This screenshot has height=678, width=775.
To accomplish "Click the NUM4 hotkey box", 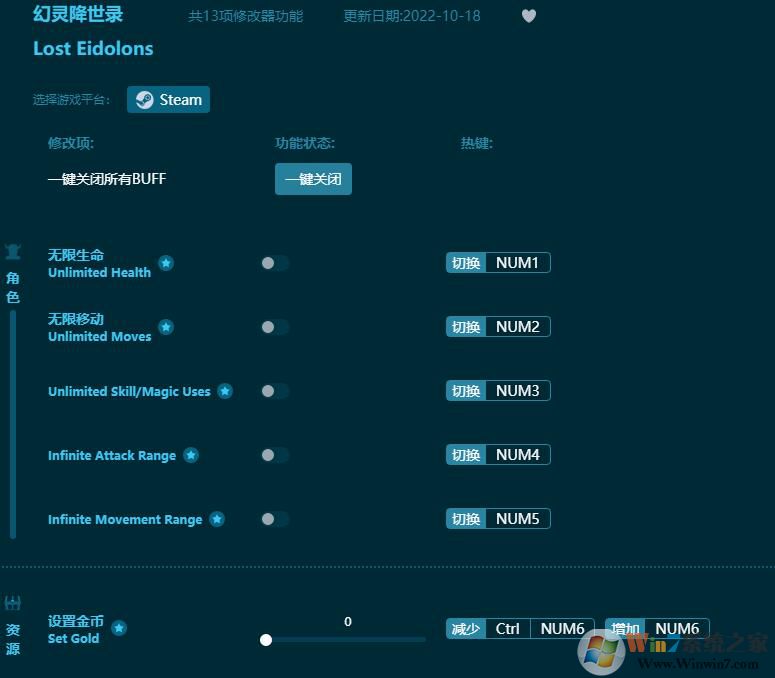I will pyautogui.click(x=517, y=455).
